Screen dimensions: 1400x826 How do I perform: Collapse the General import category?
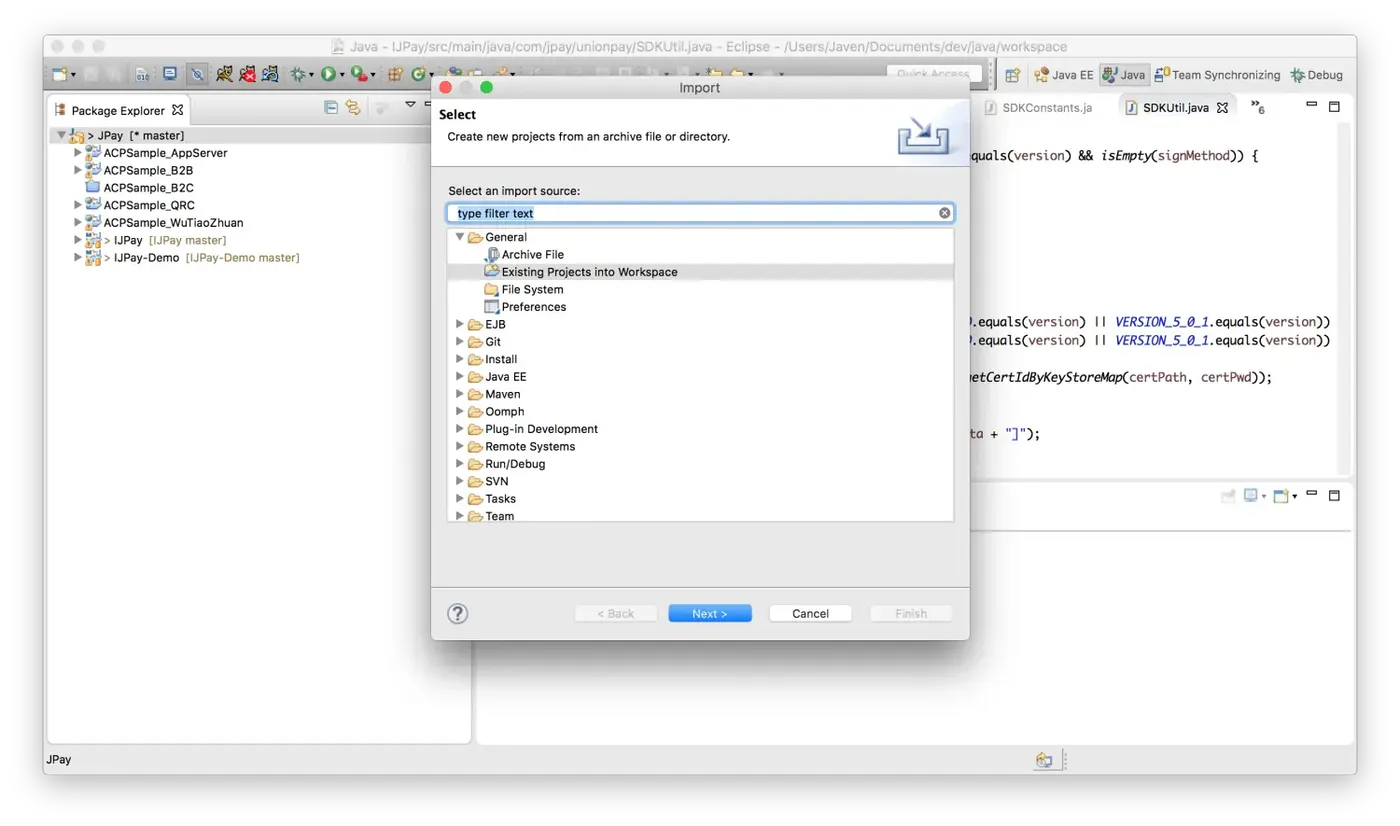(460, 237)
